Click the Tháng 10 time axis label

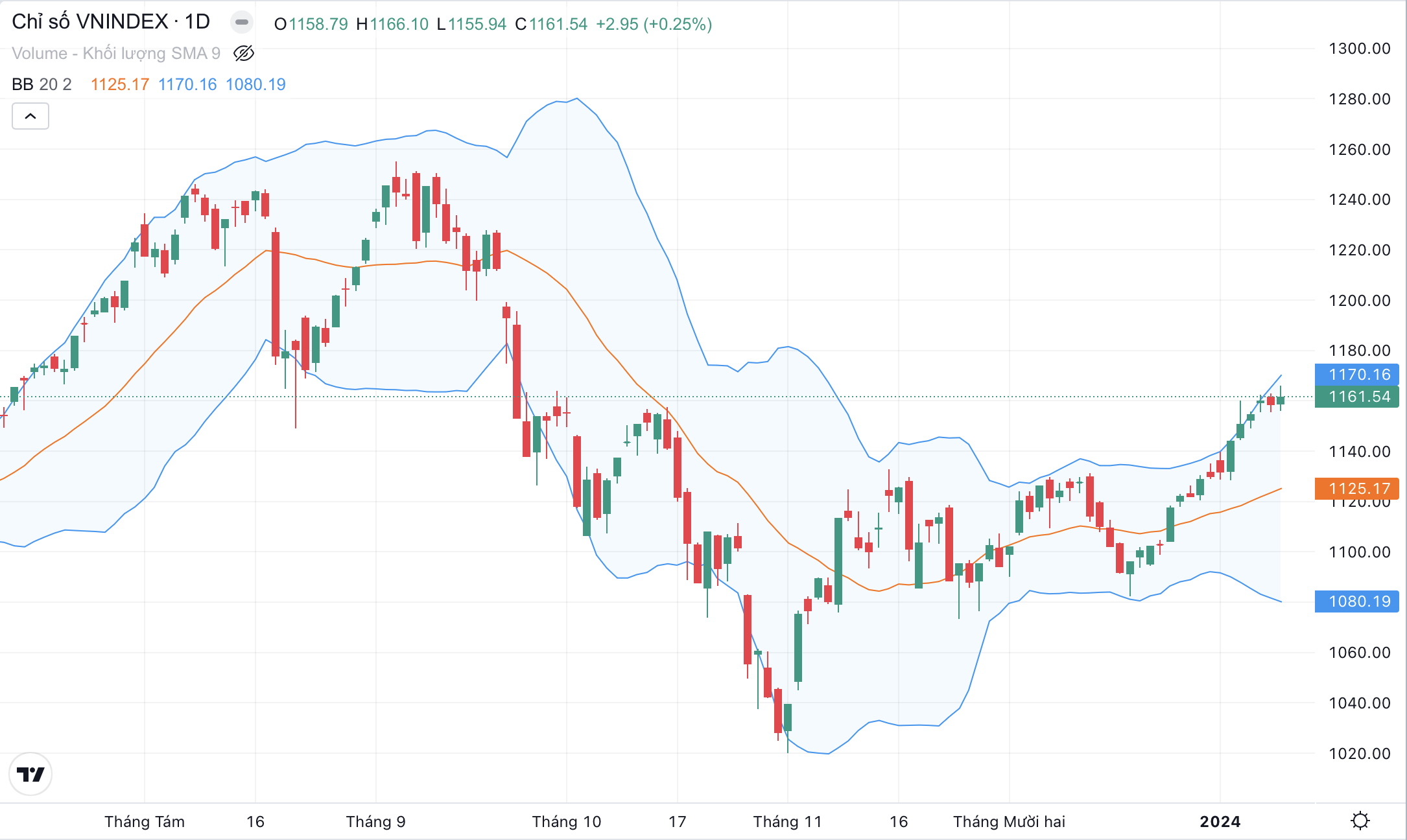pyautogui.click(x=567, y=822)
